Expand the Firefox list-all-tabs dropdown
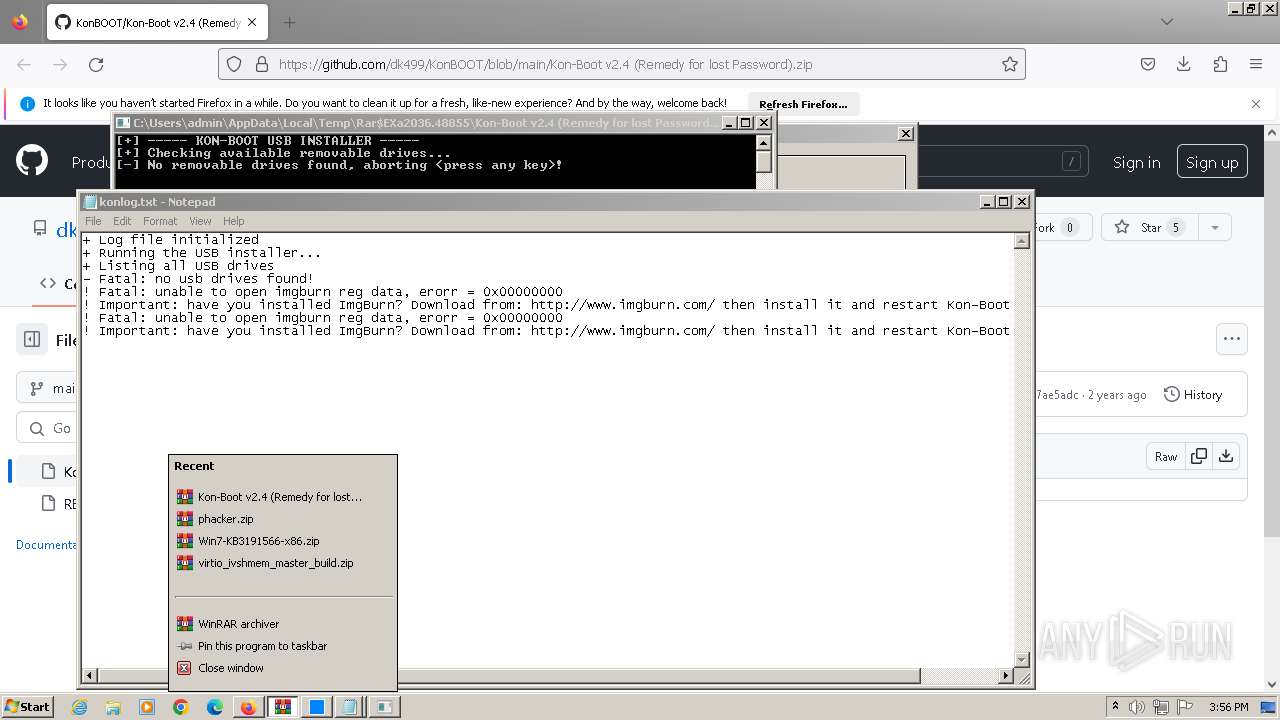Viewport: 1280px width, 720px height. click(1167, 22)
